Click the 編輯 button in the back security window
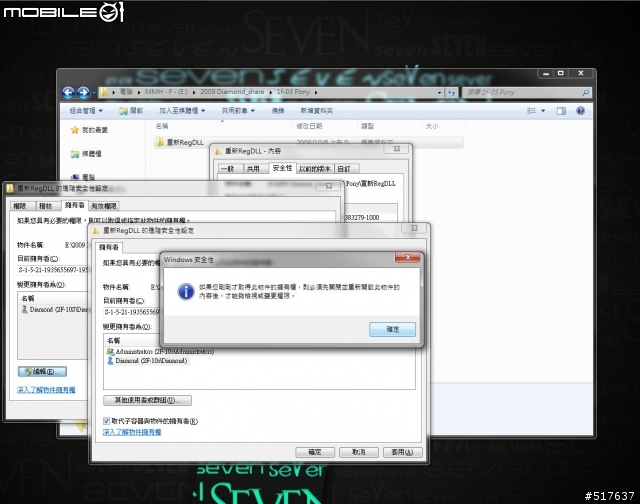 pyautogui.click(x=42, y=371)
